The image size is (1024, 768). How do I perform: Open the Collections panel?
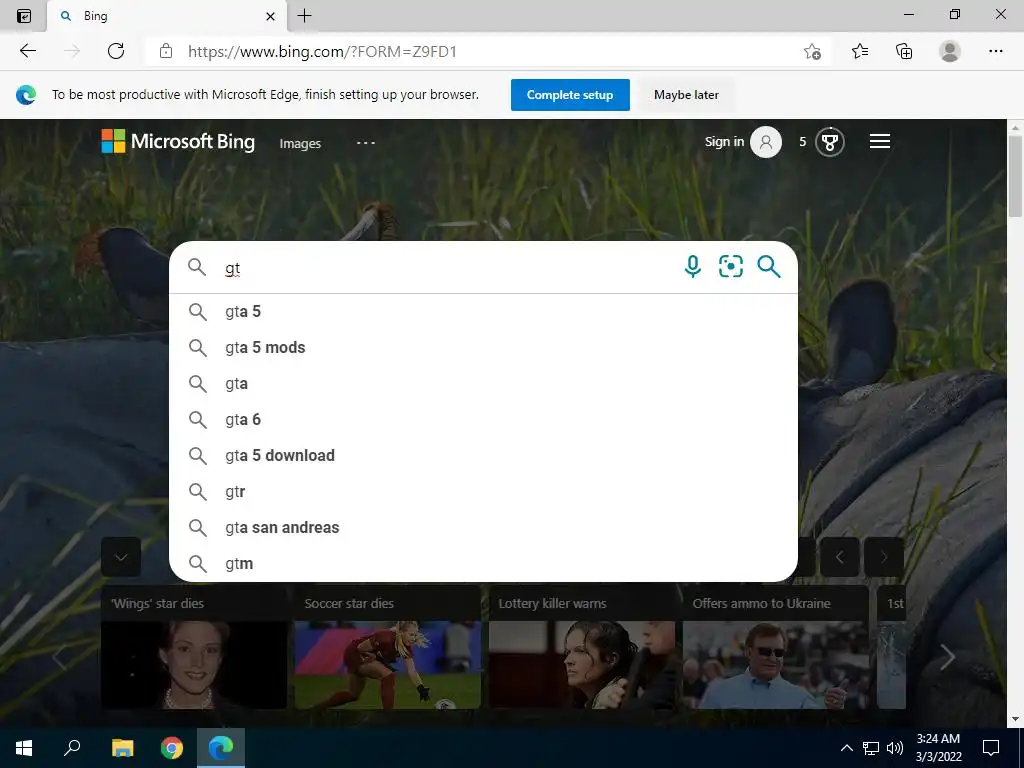coord(904,51)
